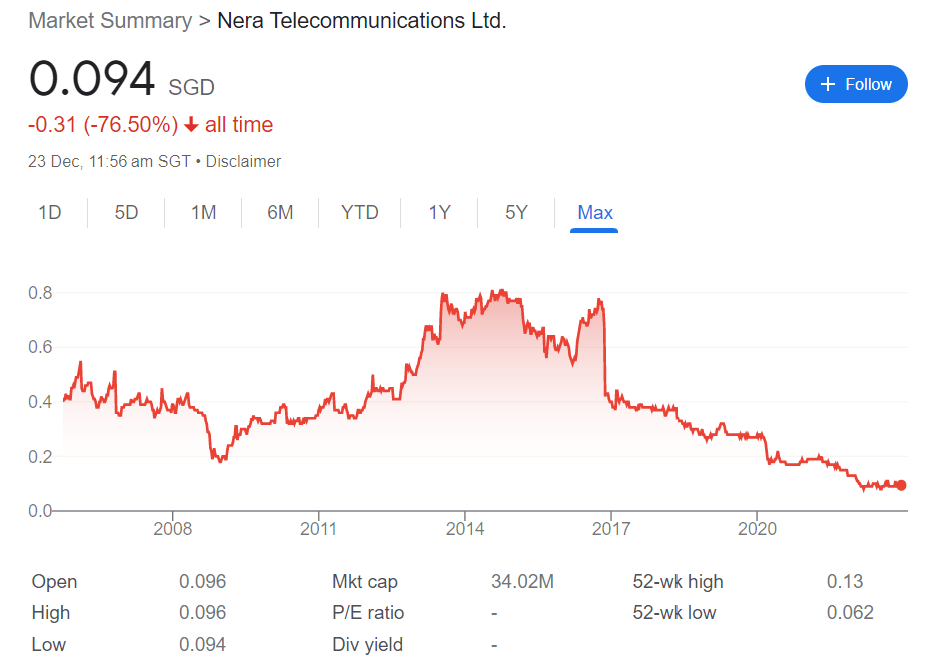Click the red down arrow icon
Screen dimensions: 951x655
[x=191, y=125]
